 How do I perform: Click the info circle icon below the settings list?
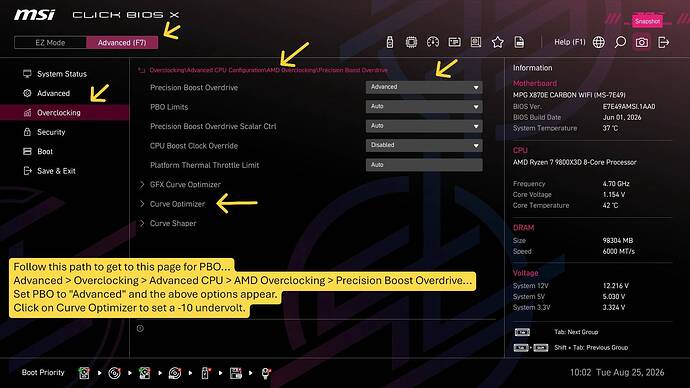140,328
